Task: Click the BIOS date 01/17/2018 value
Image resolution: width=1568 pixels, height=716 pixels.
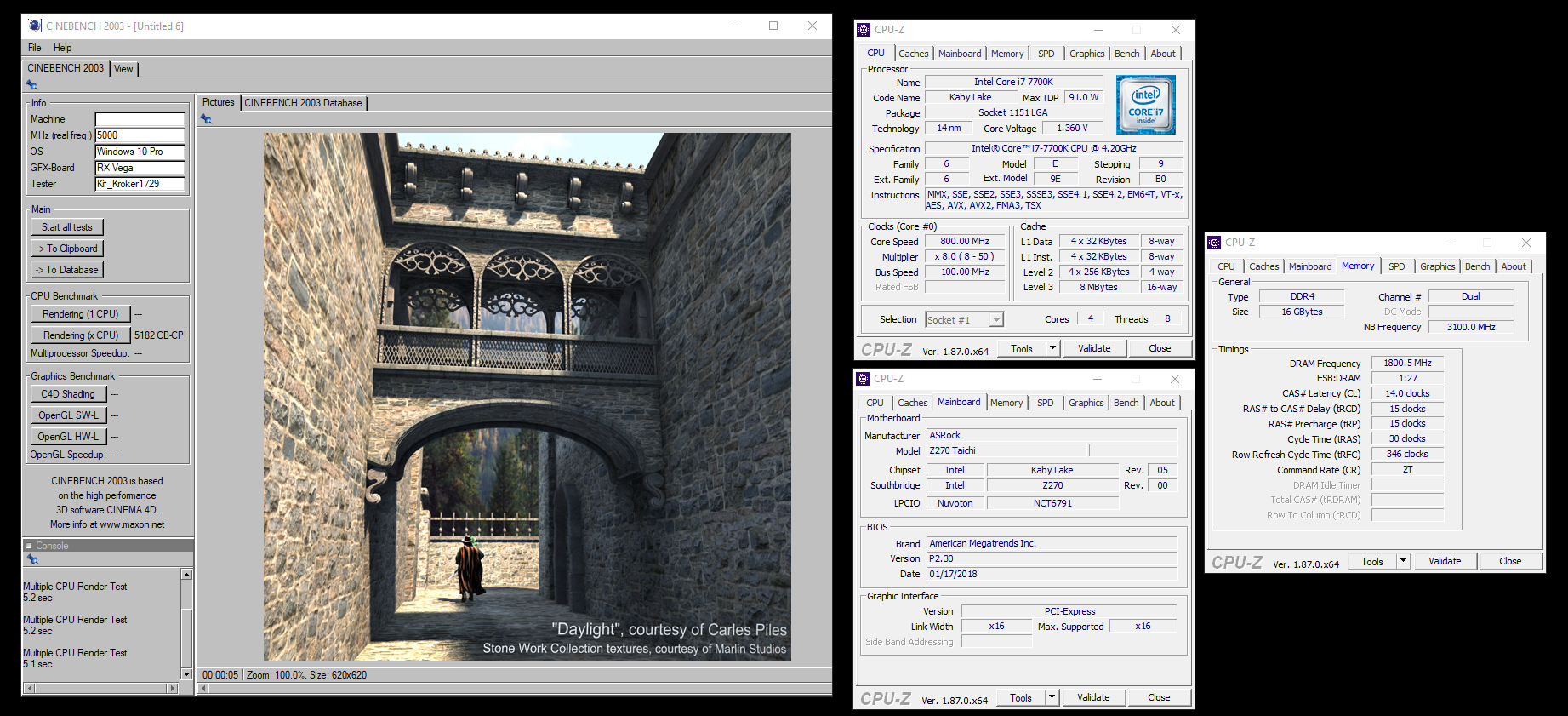Action: [1052, 574]
